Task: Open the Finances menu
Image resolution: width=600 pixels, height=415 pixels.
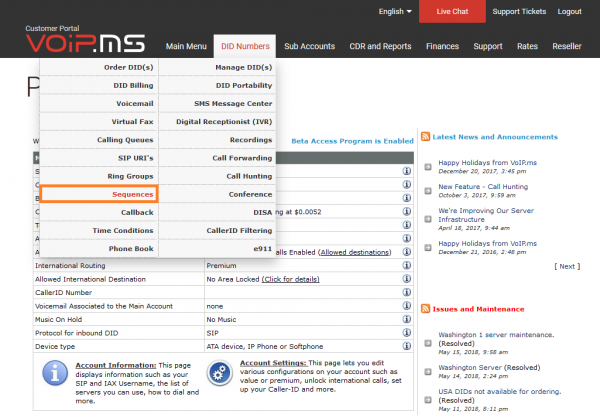Action: coord(442,46)
